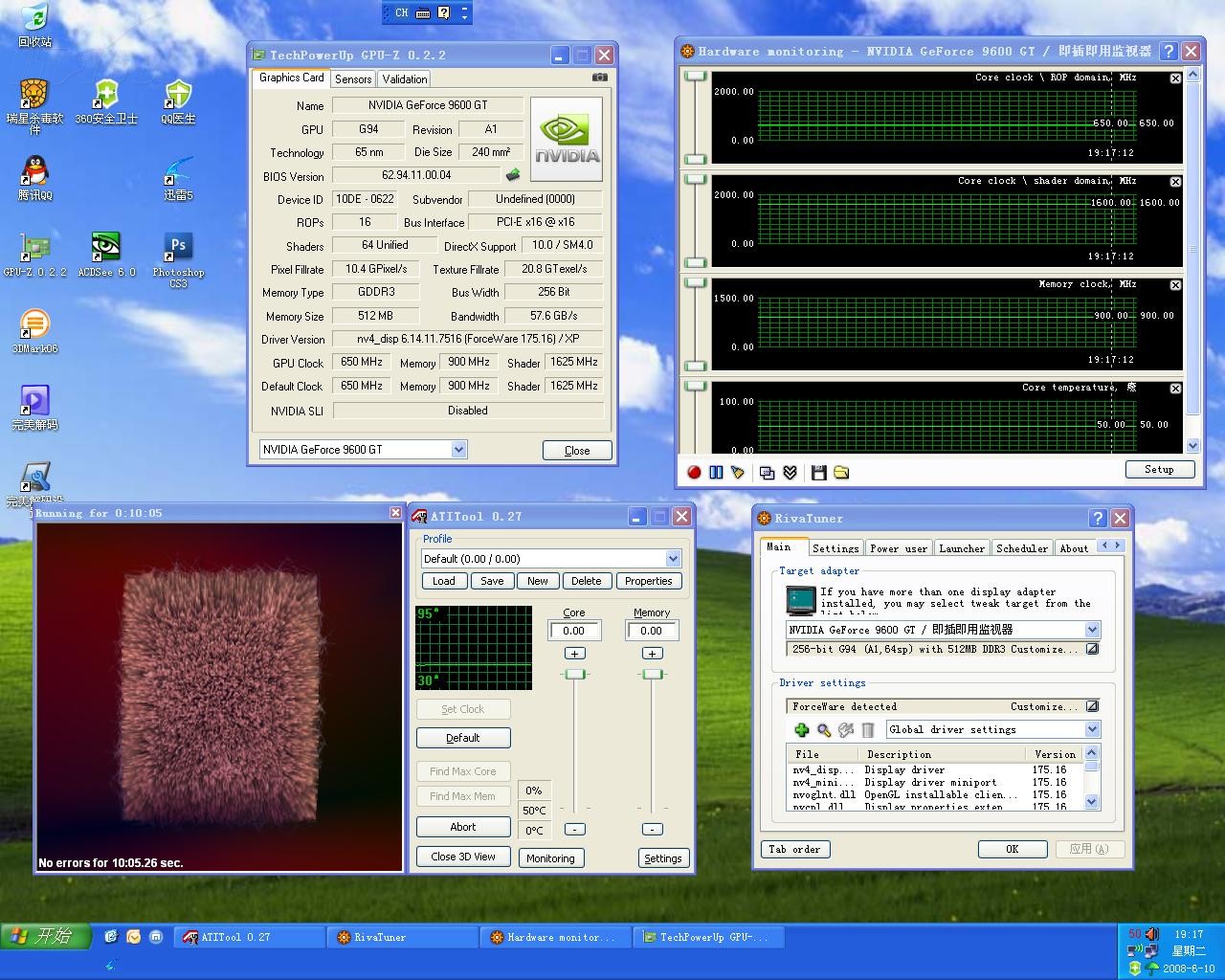
Task: Click the grayed wrench edit icon in RivaTuner
Action: pos(846,730)
